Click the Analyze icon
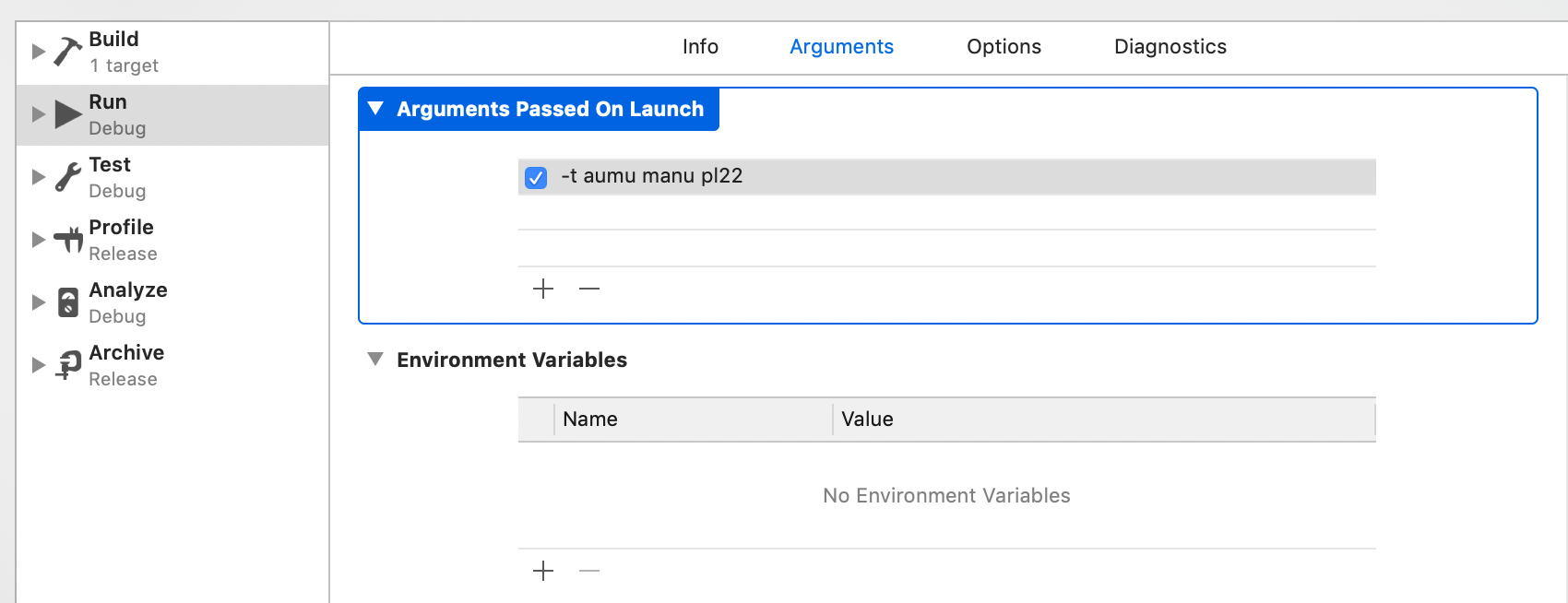The image size is (1568, 603). point(68,302)
